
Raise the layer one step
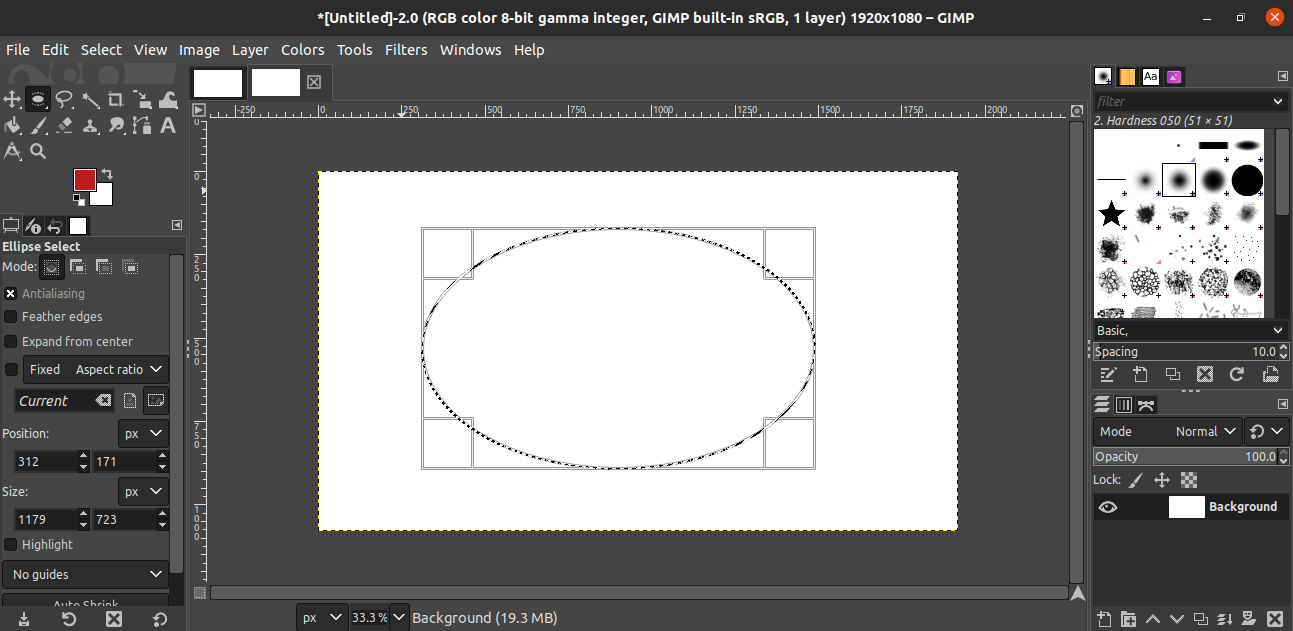tap(1152, 619)
